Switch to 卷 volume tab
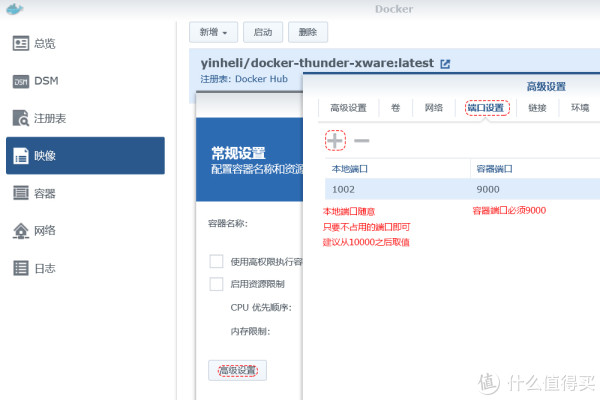The width and height of the screenshot is (600, 400). click(395, 108)
